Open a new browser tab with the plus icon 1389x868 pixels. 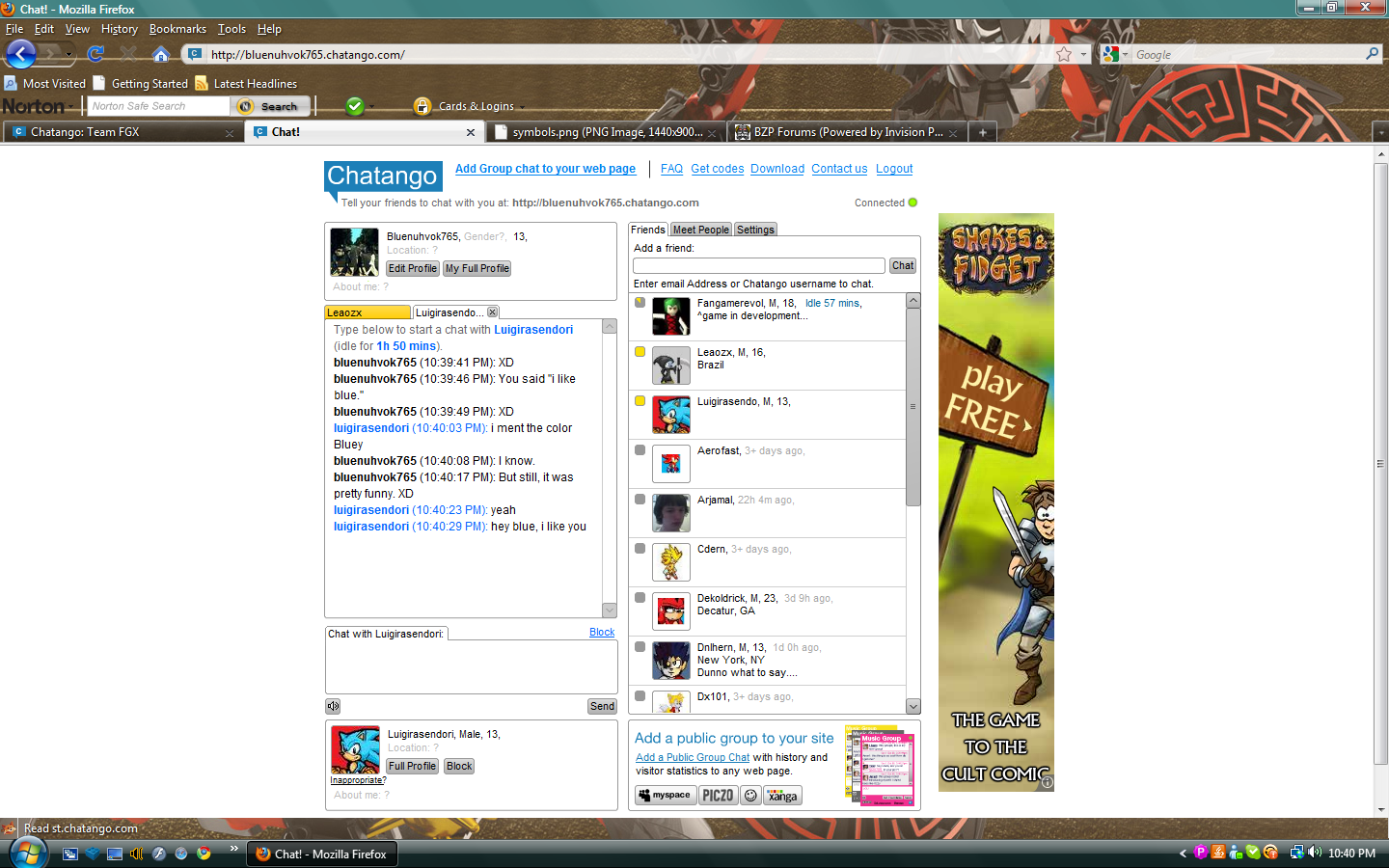[x=983, y=132]
